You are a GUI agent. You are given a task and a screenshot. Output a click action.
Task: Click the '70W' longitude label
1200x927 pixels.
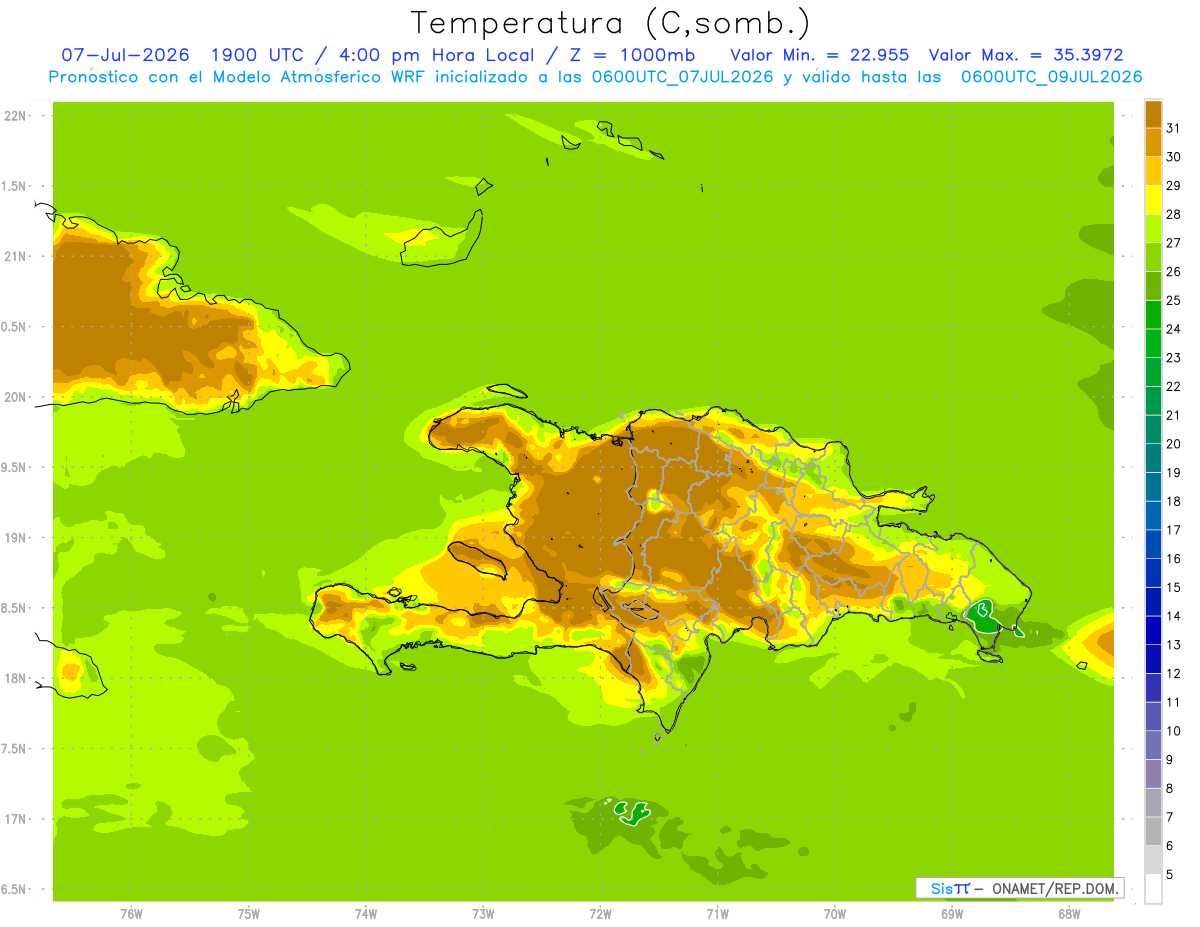coord(835,914)
